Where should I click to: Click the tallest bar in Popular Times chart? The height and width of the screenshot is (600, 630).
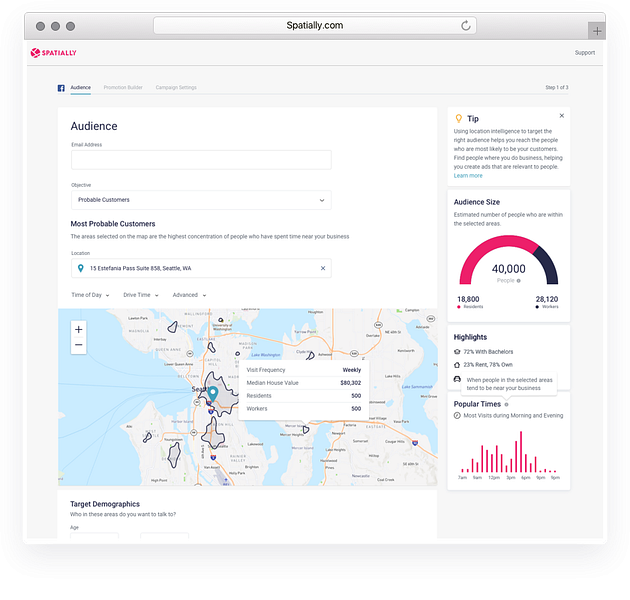click(521, 452)
